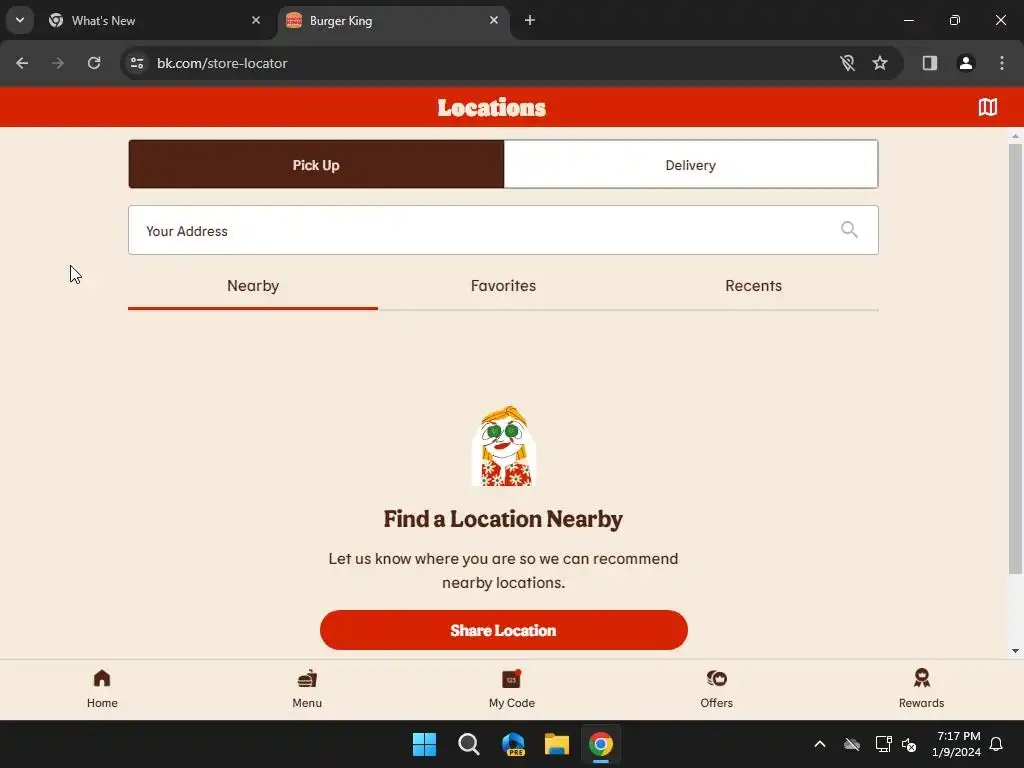1024x768 pixels.
Task: Click the address search magnifier icon
Action: click(x=849, y=229)
